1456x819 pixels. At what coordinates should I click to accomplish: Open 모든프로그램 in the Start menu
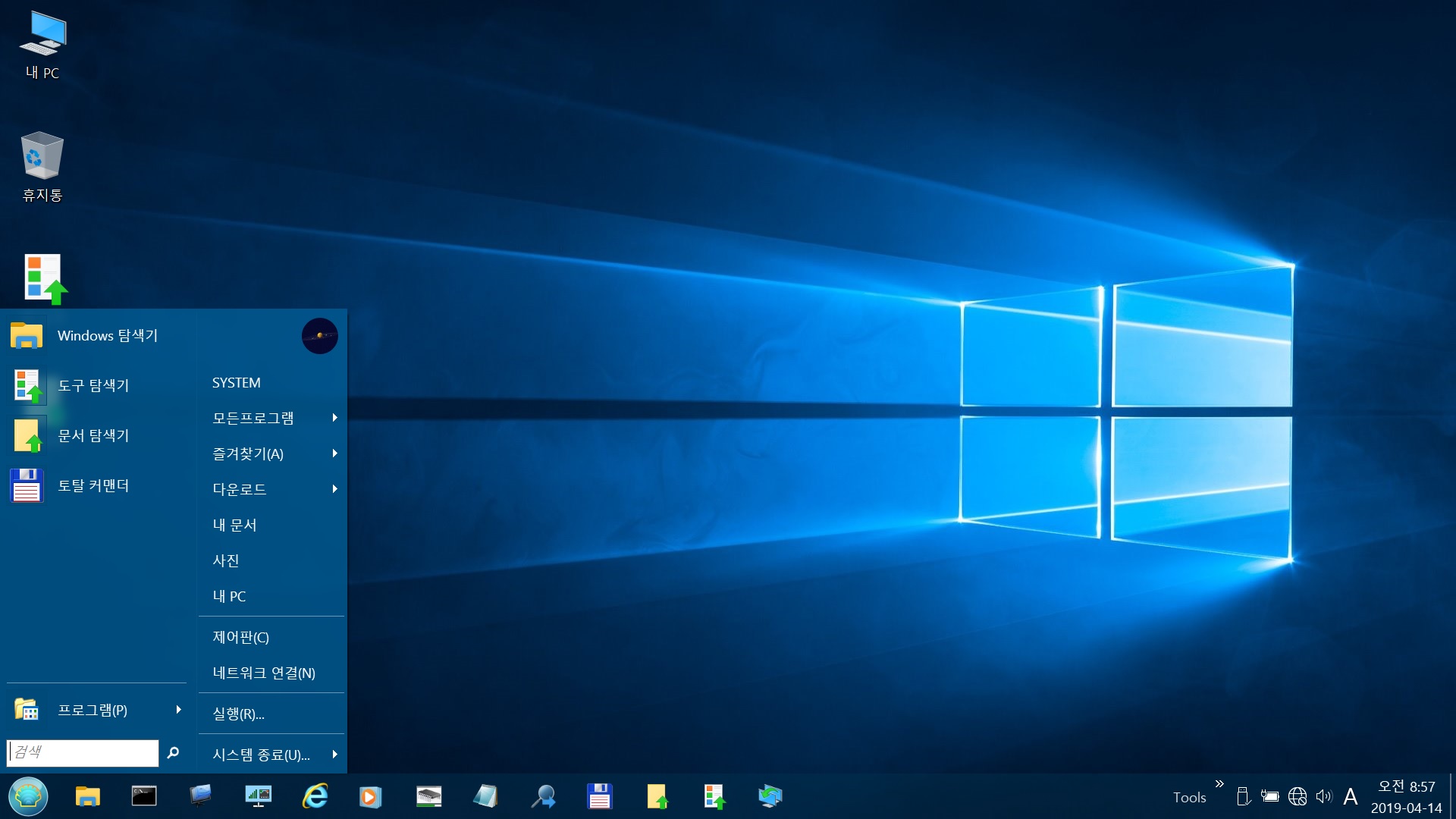(271, 418)
